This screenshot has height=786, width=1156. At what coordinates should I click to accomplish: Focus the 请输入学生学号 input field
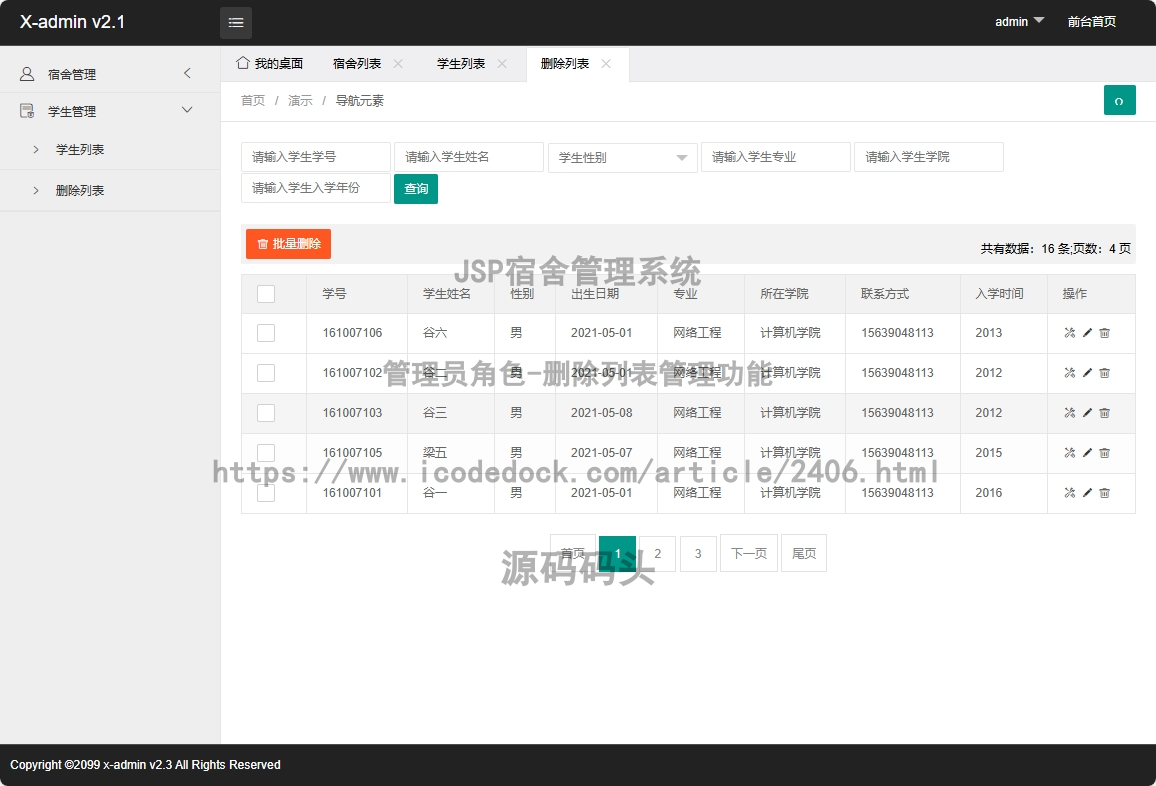[x=316, y=157]
